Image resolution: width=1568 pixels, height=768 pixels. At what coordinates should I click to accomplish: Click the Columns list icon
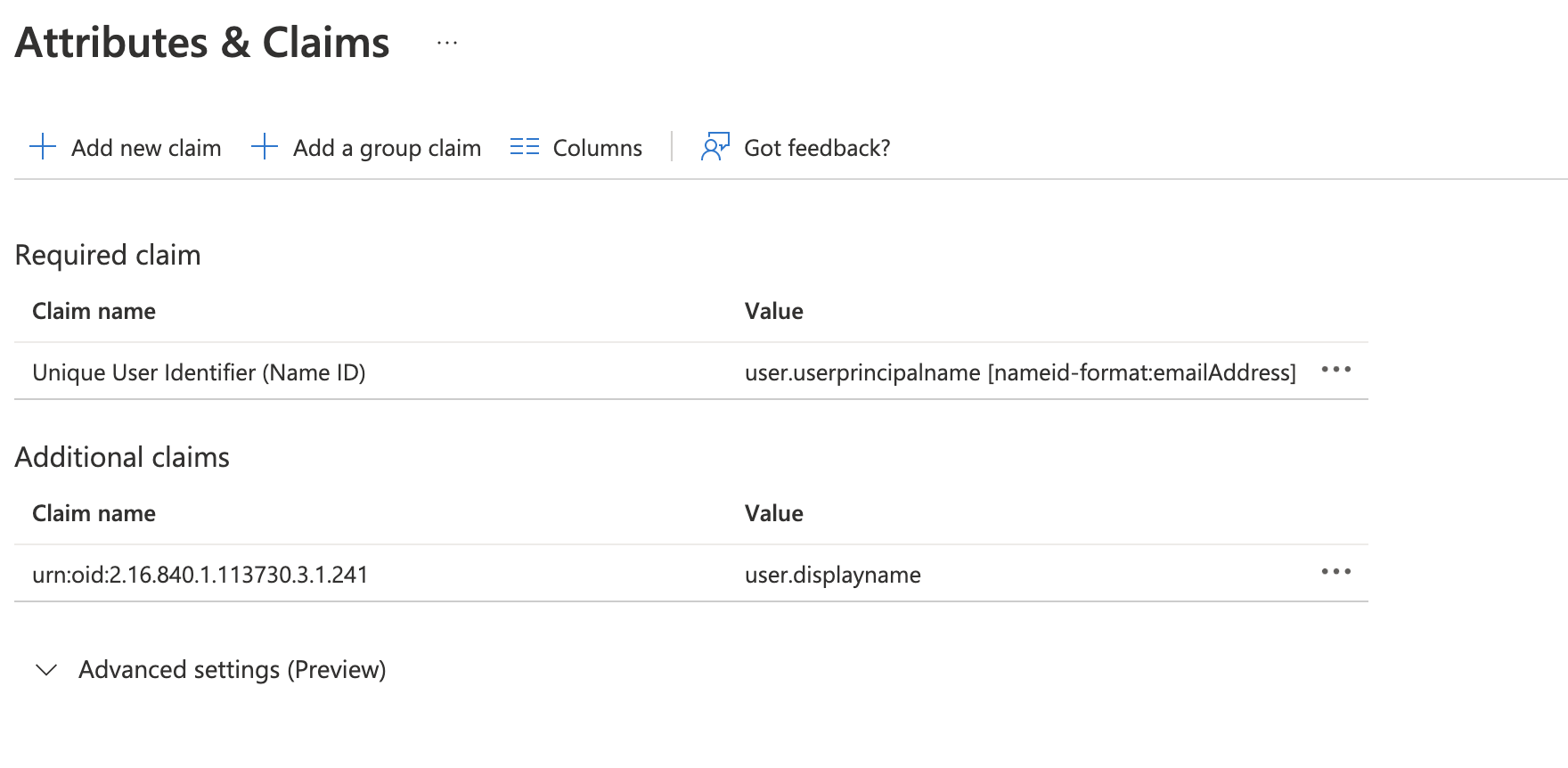coord(525,147)
